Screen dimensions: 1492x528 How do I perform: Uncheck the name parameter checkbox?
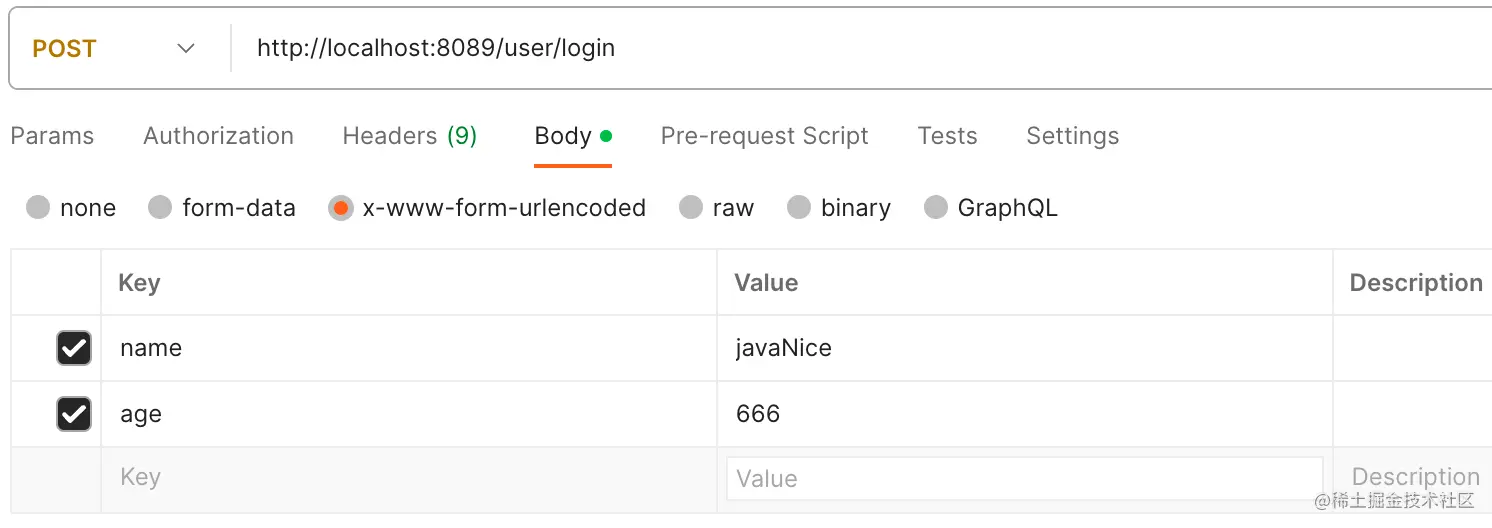74,348
